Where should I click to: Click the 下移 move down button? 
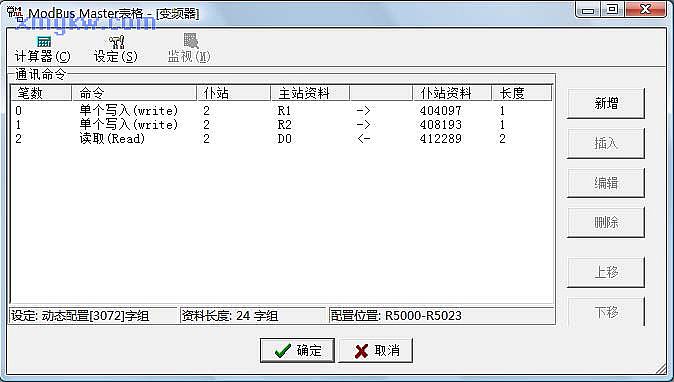tap(606, 312)
